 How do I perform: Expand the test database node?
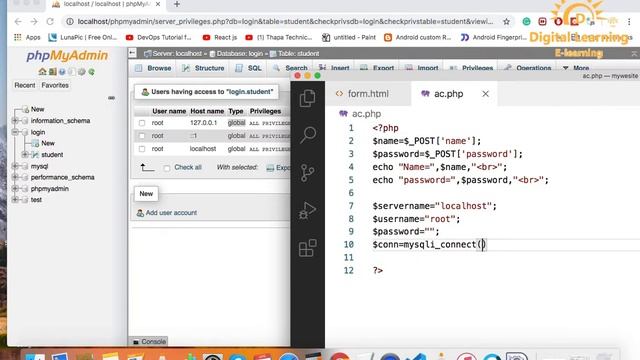[x=15, y=200]
